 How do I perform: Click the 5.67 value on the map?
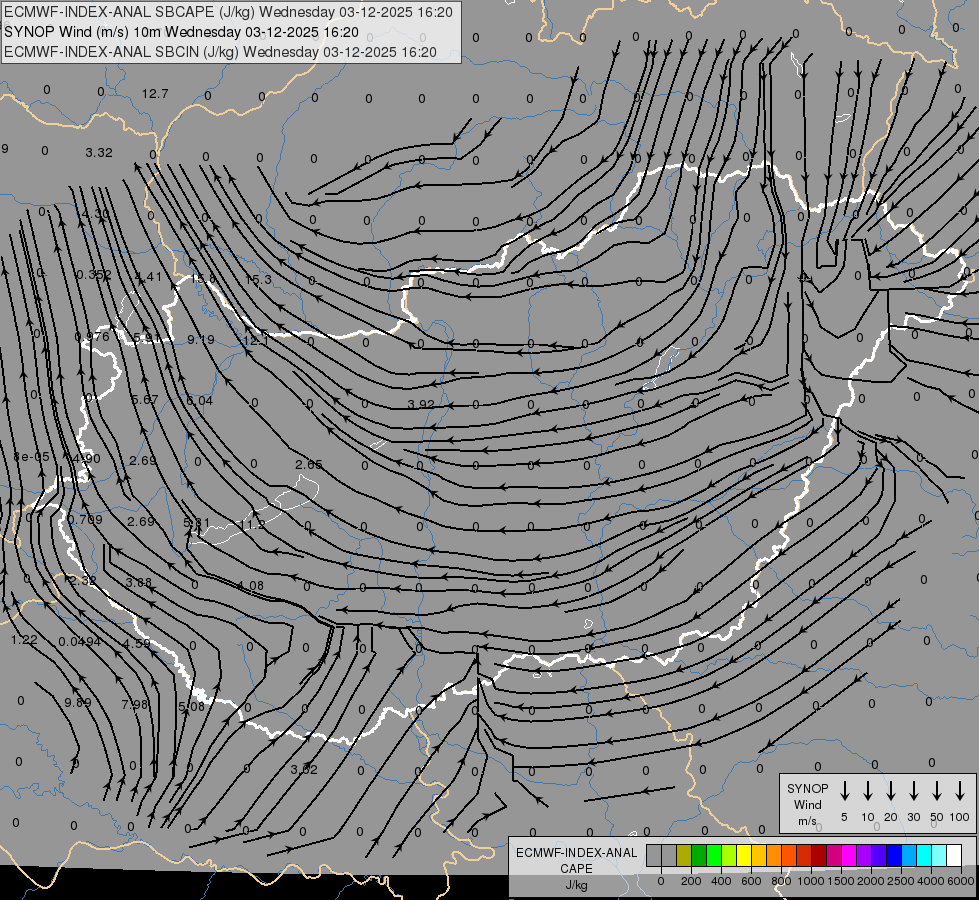(x=145, y=400)
